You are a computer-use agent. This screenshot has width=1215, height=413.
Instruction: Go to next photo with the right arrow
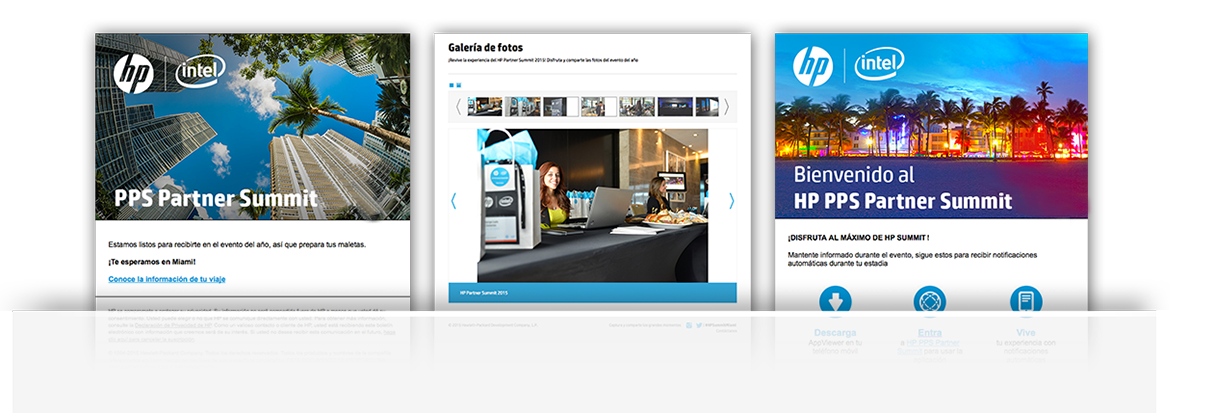(731, 201)
